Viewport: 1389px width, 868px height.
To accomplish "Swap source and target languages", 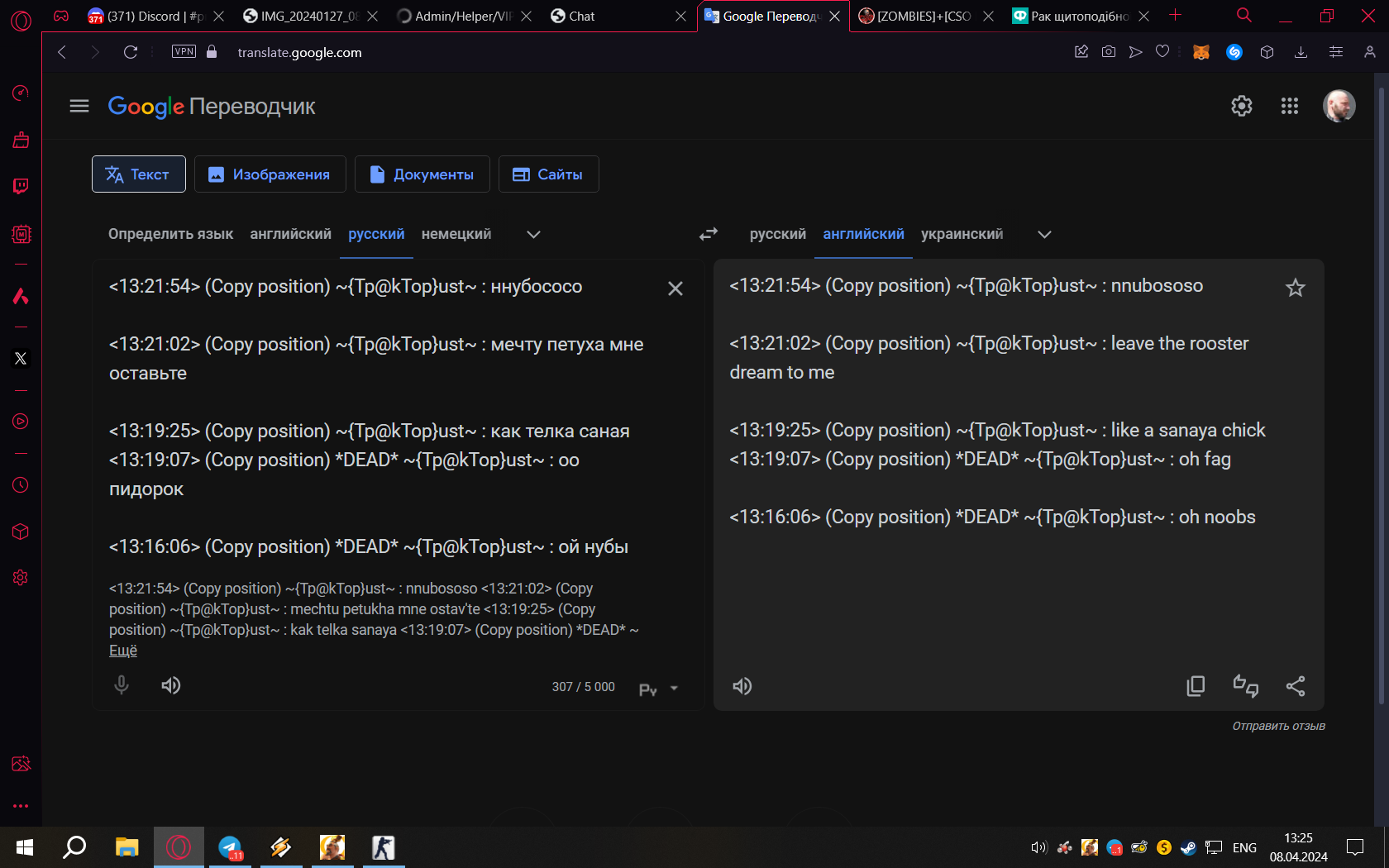I will (708, 235).
